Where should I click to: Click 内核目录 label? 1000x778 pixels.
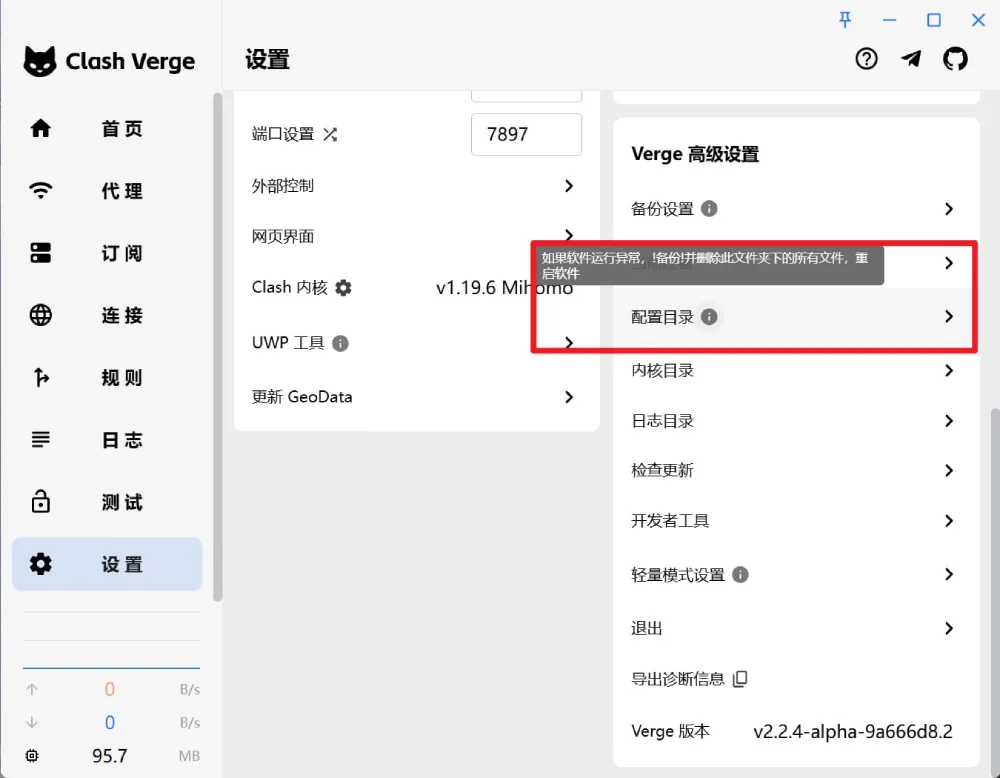click(x=662, y=371)
